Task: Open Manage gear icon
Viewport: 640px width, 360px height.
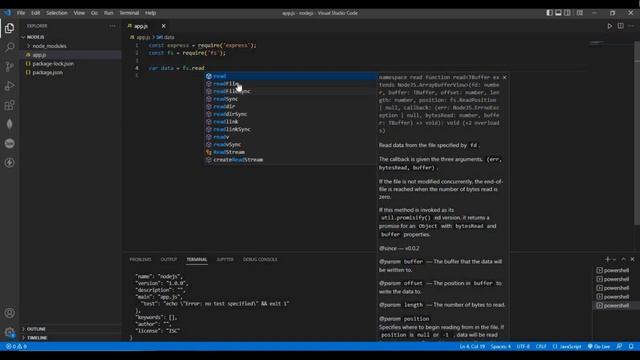Action: coord(9,333)
